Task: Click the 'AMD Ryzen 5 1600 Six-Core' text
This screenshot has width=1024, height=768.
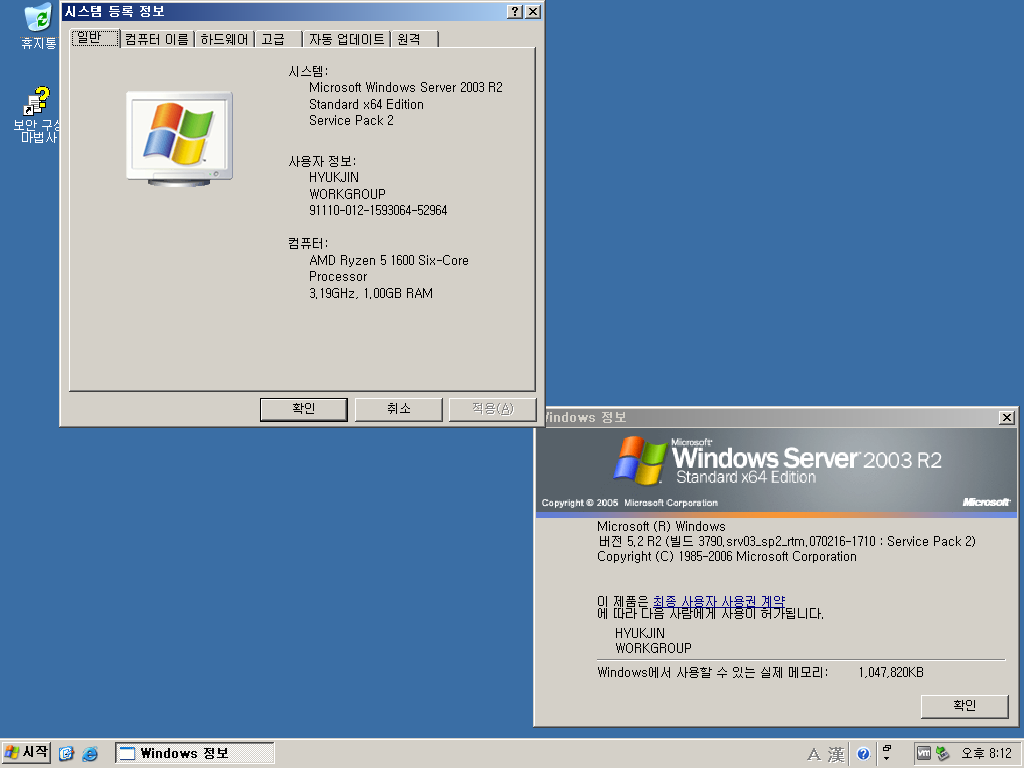Action: (x=389, y=260)
